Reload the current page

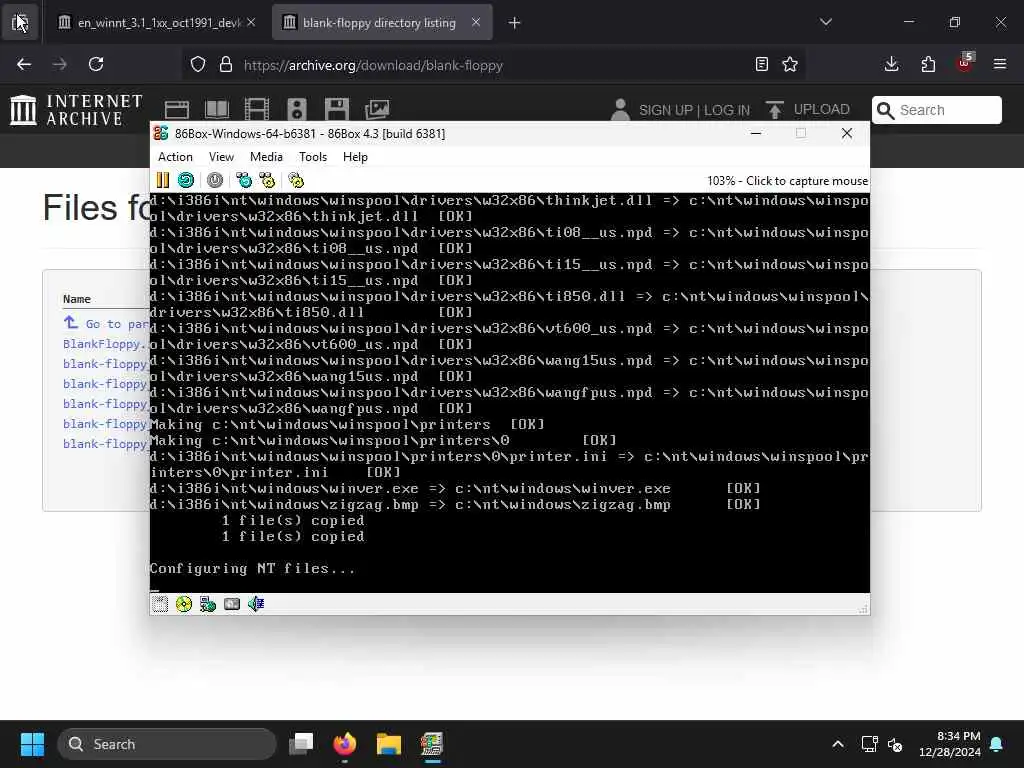[96, 64]
